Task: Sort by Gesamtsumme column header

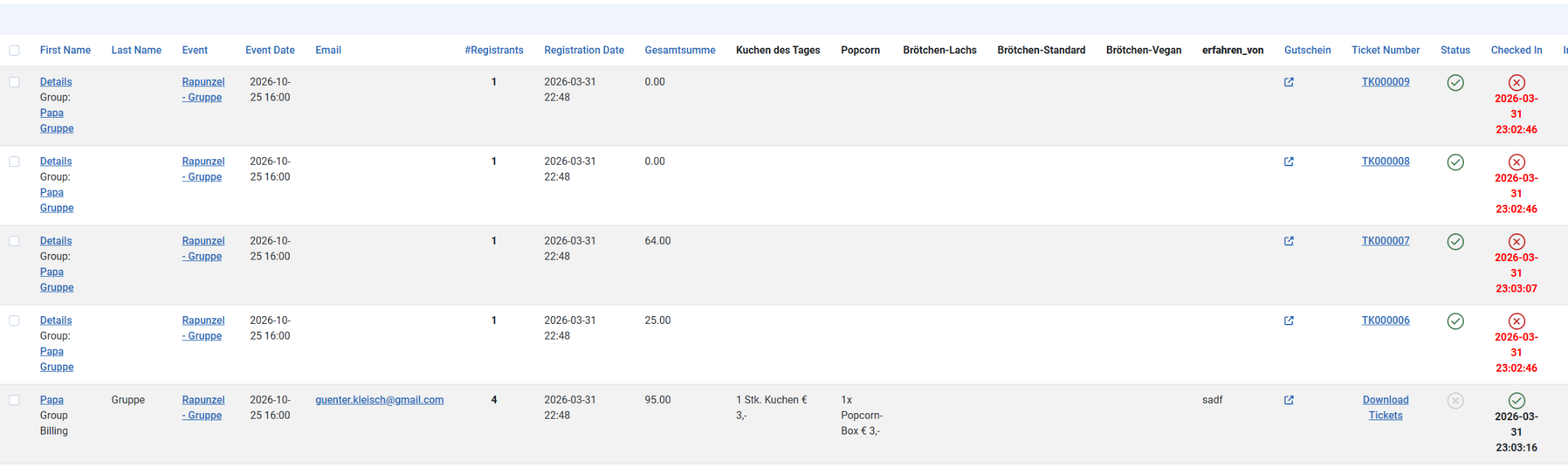Action: (x=679, y=50)
